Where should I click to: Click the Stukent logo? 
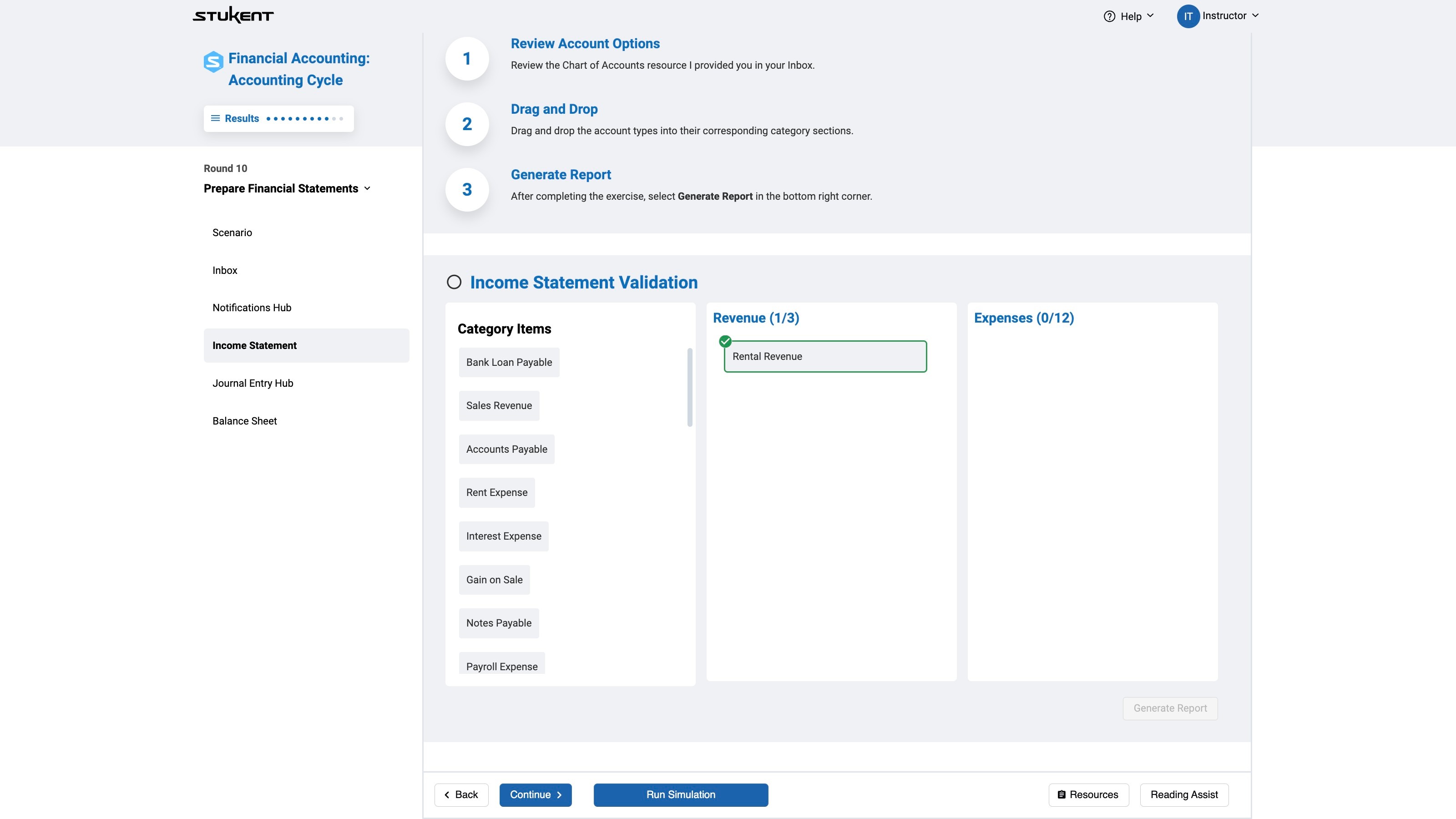[x=233, y=15]
